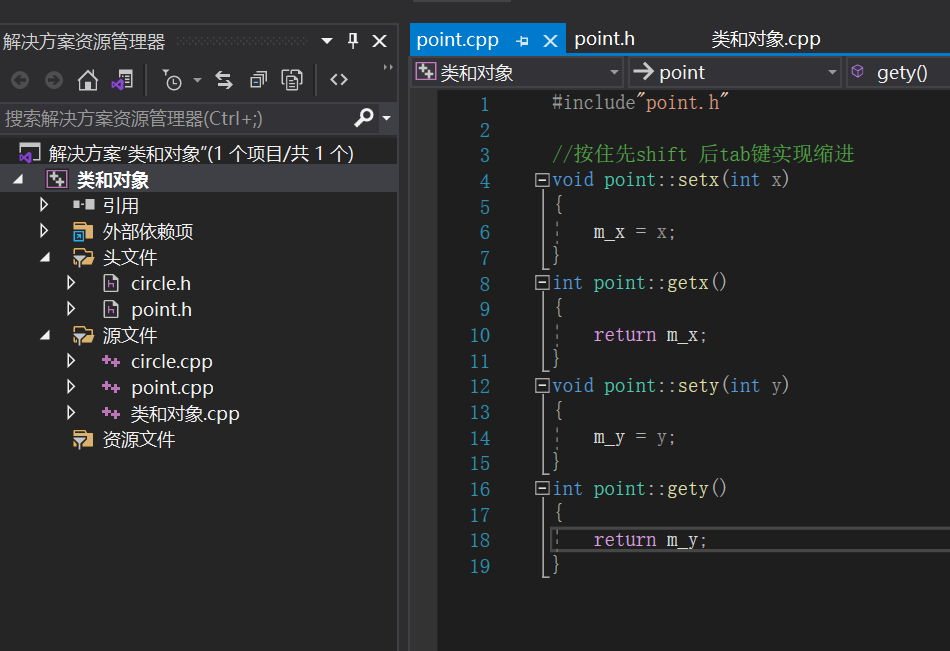
Task: Click the search magnifier in Solution Explorer
Action: pyautogui.click(x=365, y=117)
